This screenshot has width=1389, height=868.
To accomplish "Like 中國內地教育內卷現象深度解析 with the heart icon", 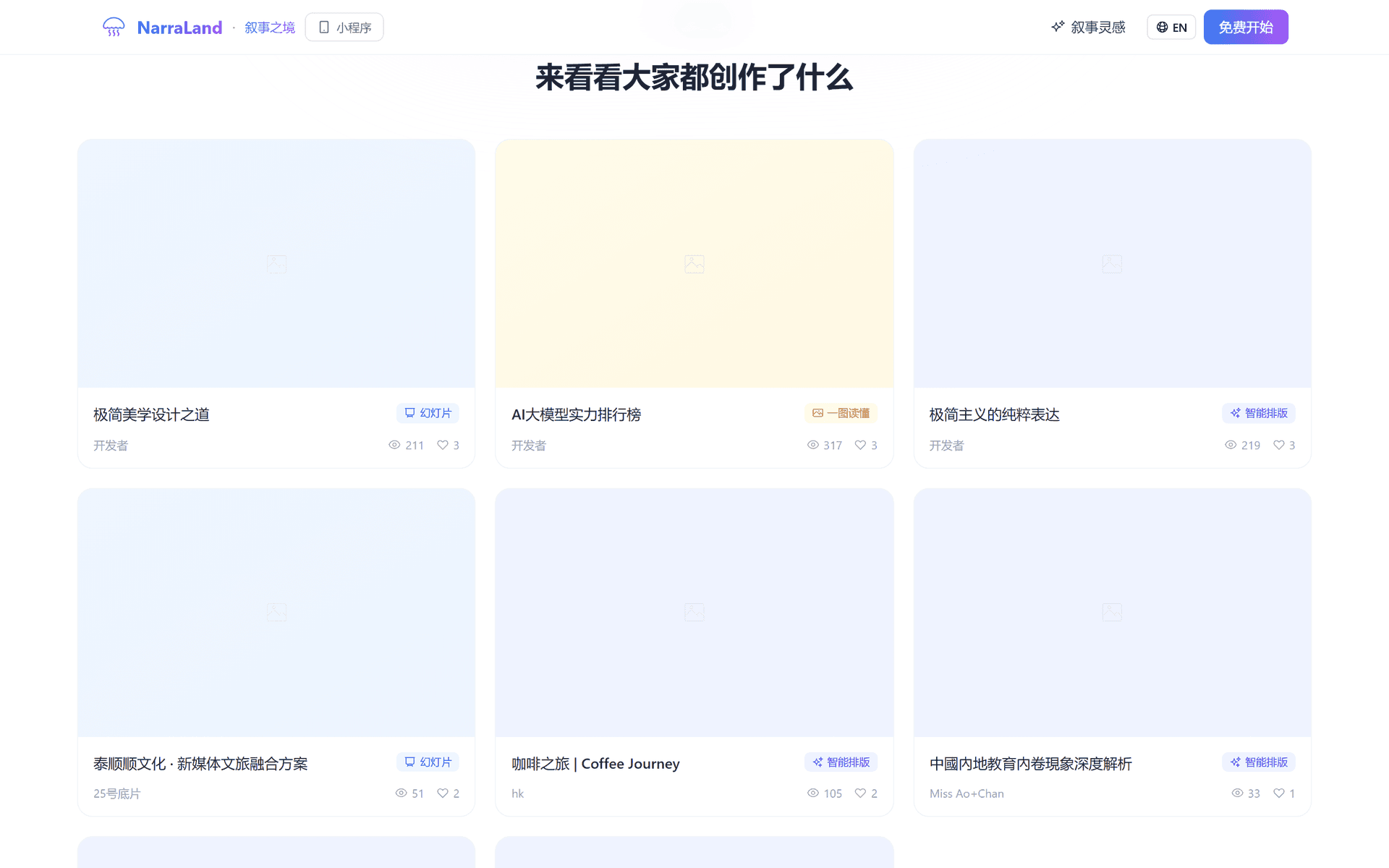I will point(1279,793).
